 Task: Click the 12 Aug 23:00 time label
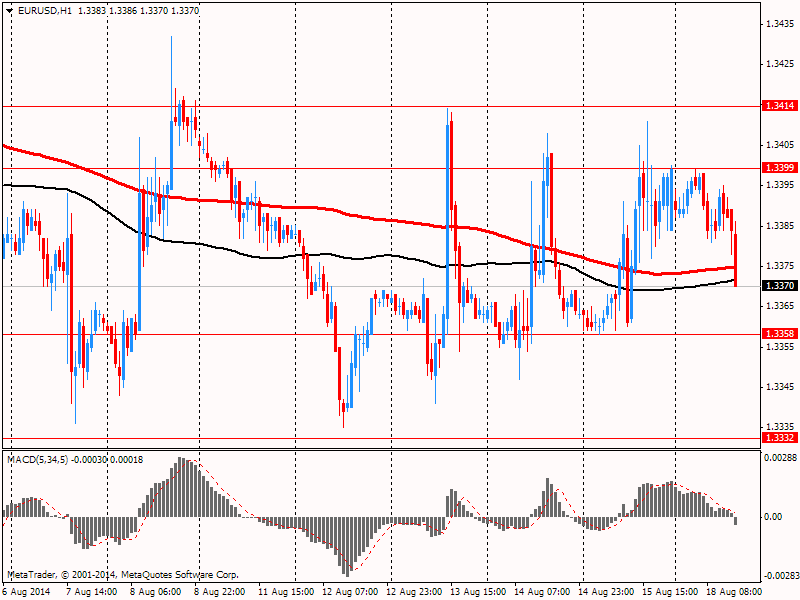tap(414, 592)
